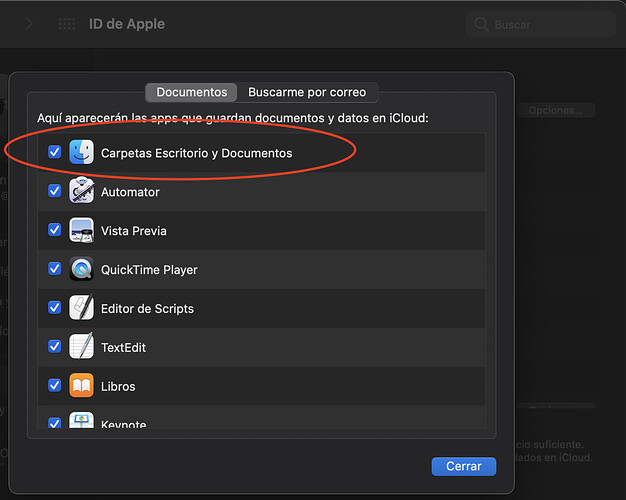
Task: Click the QuickTime Player app icon
Action: click(81, 269)
